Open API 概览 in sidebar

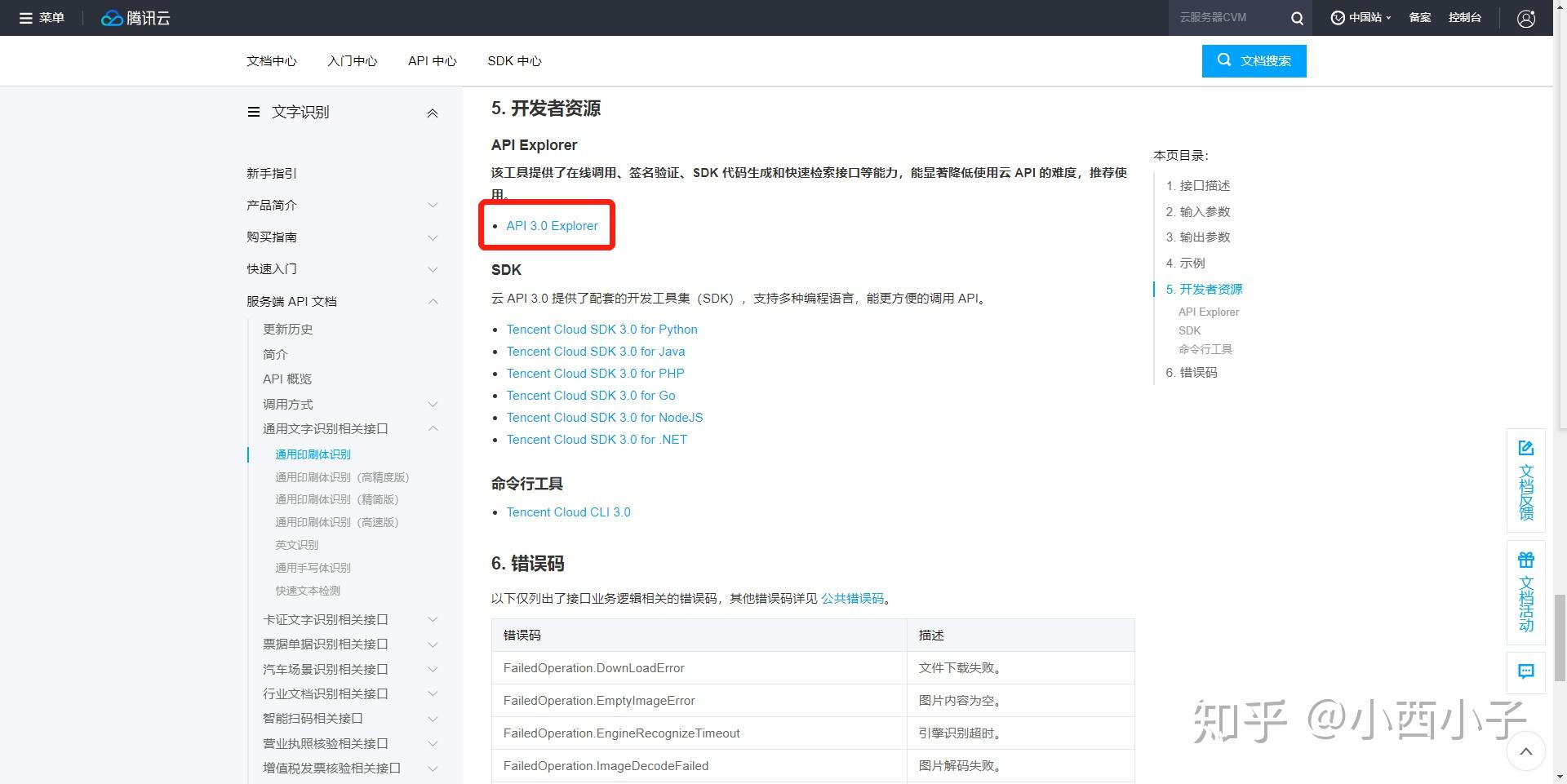click(x=287, y=379)
